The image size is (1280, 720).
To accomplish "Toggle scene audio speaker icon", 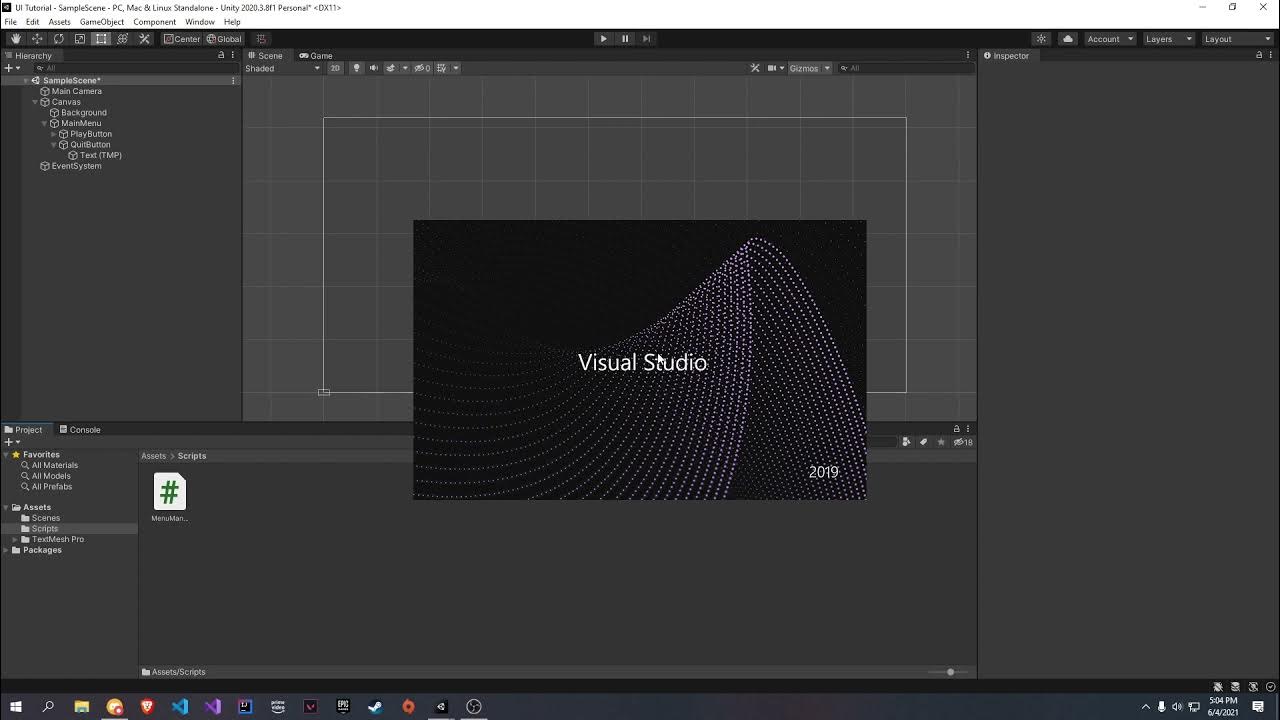I will [x=374, y=68].
